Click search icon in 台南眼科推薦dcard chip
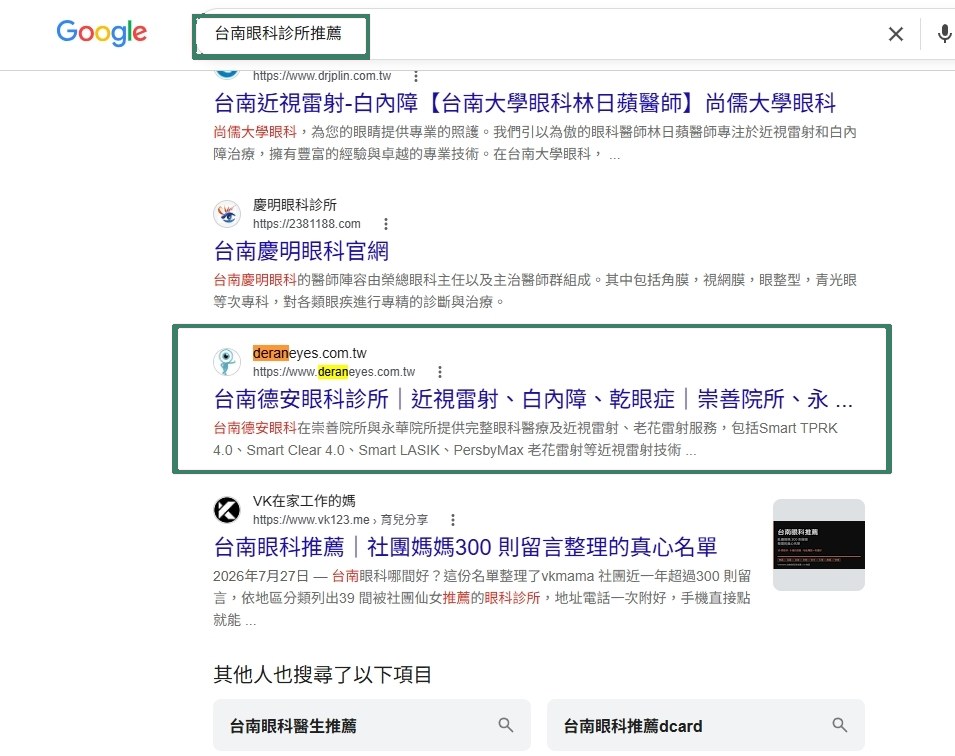 point(839,725)
